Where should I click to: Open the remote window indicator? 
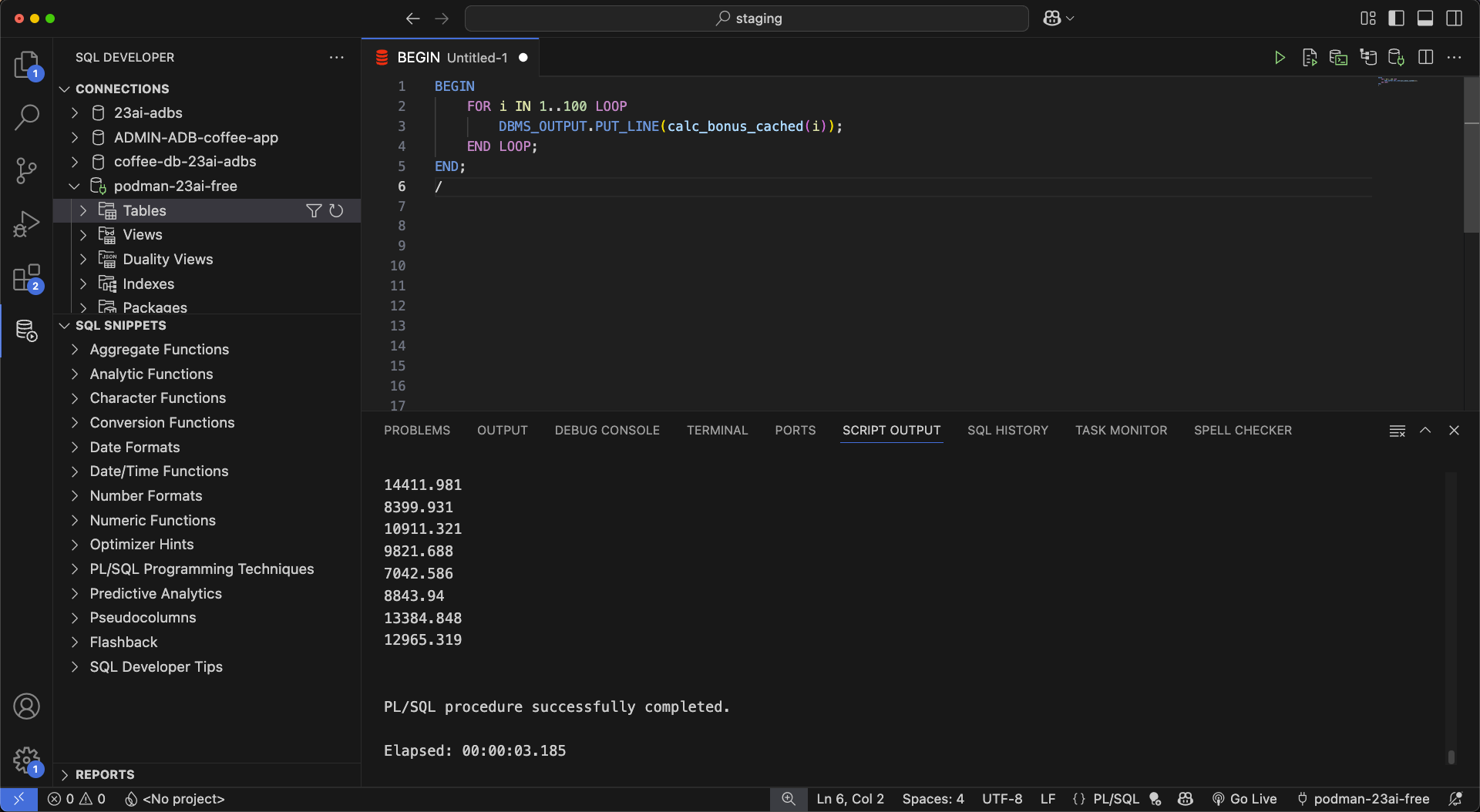18,799
